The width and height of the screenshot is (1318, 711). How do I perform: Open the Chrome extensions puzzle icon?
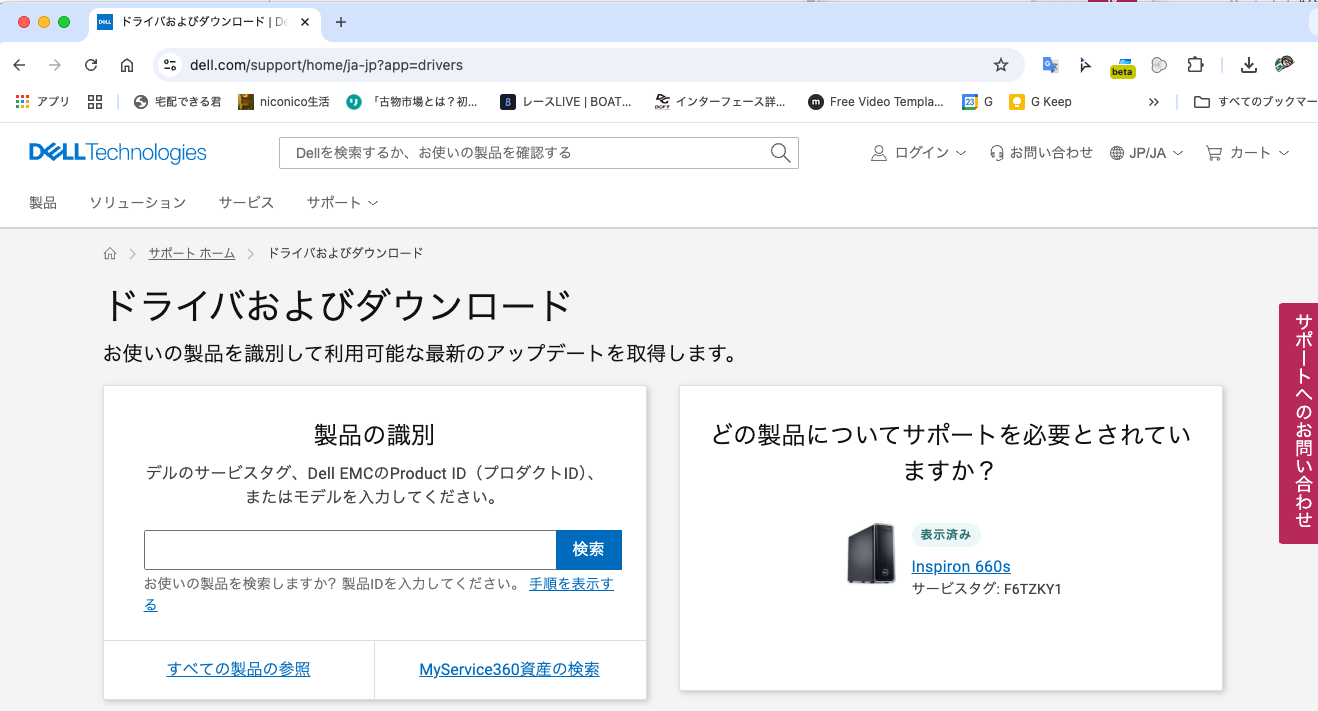[1195, 65]
